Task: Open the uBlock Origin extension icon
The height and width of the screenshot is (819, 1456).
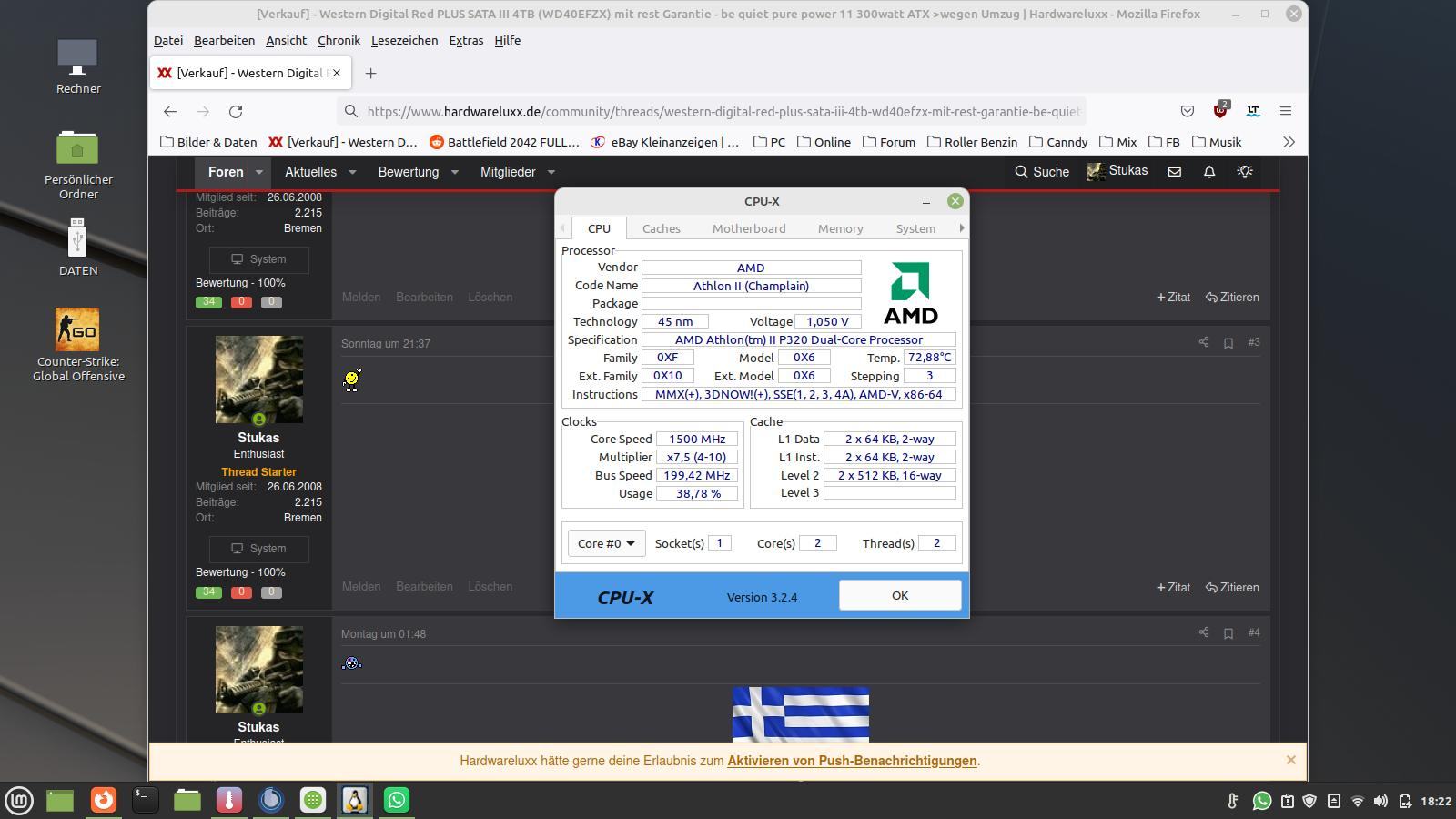Action: (x=1220, y=110)
